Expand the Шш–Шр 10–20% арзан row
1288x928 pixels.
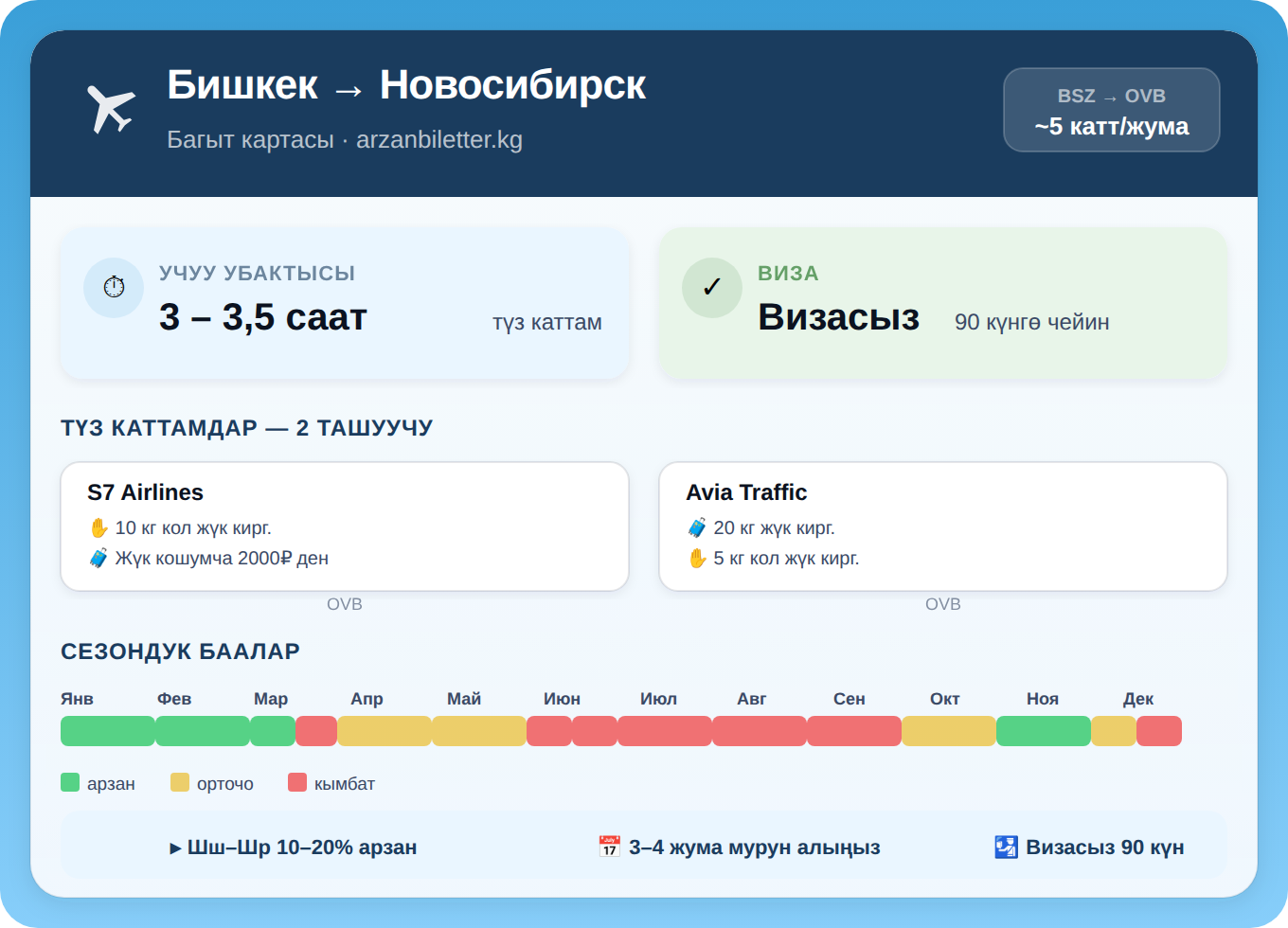pos(295,847)
